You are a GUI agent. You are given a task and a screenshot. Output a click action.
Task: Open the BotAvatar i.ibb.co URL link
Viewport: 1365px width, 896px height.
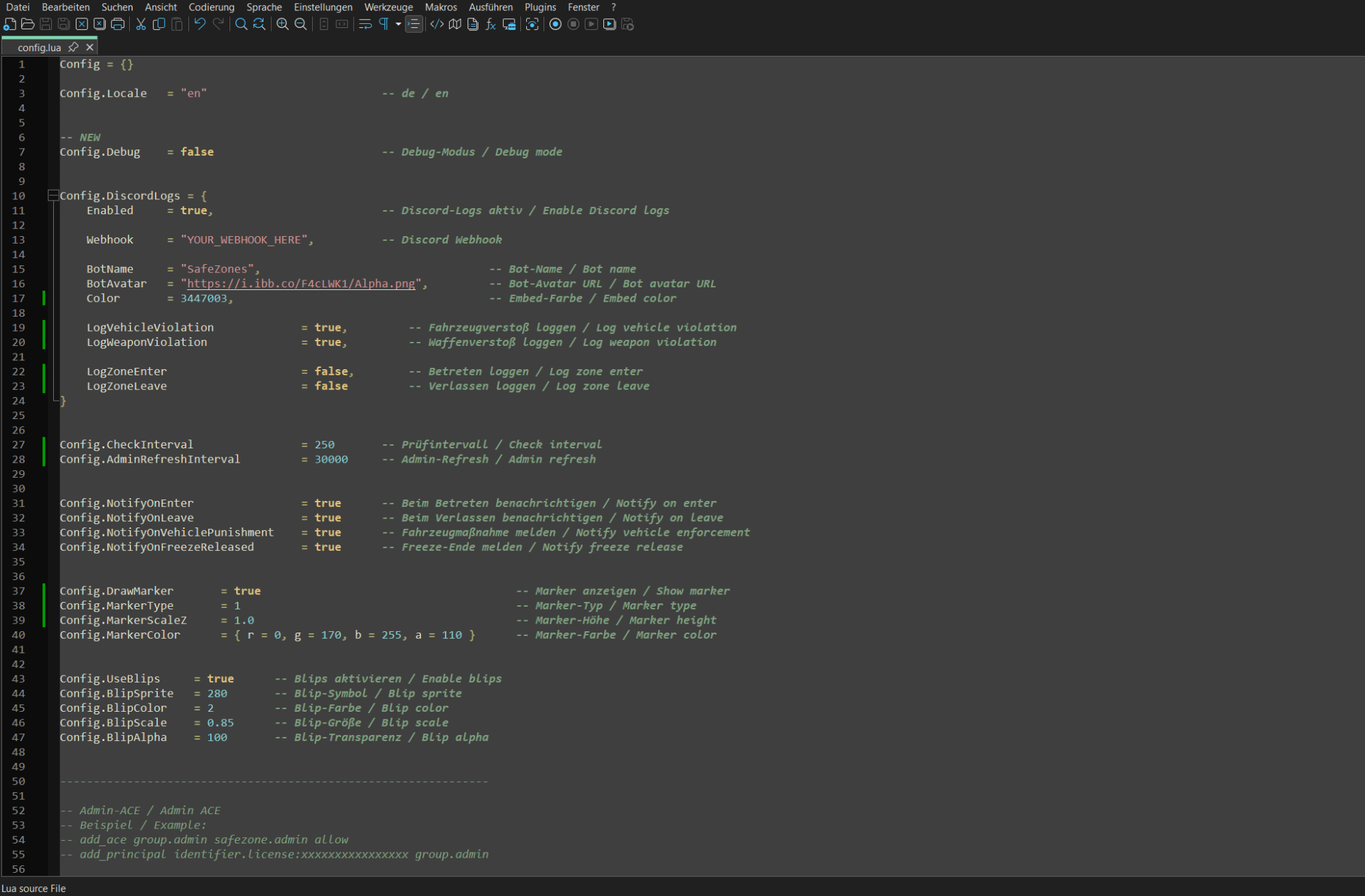pos(301,284)
